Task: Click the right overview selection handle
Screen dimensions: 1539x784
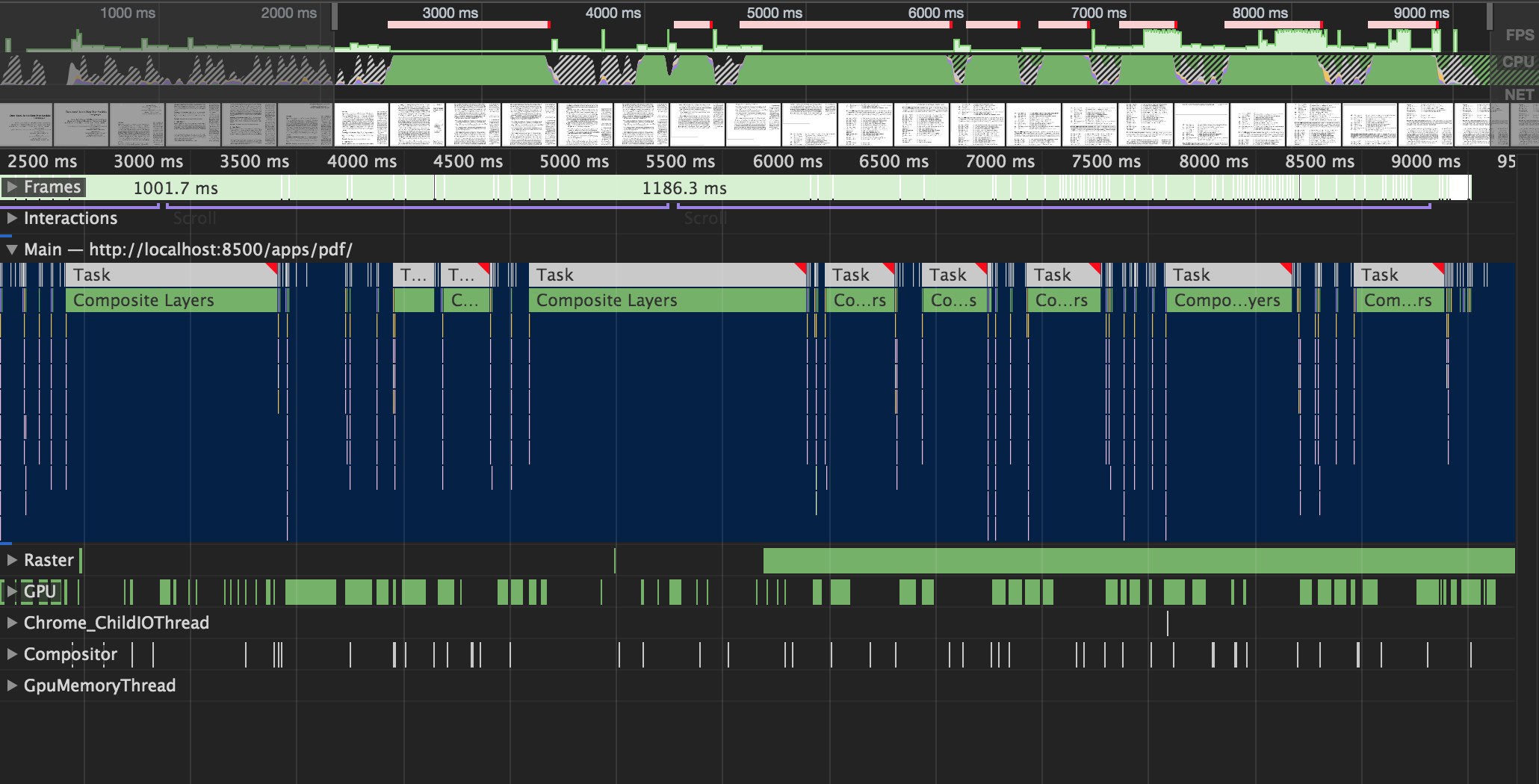Action: coord(1489,17)
